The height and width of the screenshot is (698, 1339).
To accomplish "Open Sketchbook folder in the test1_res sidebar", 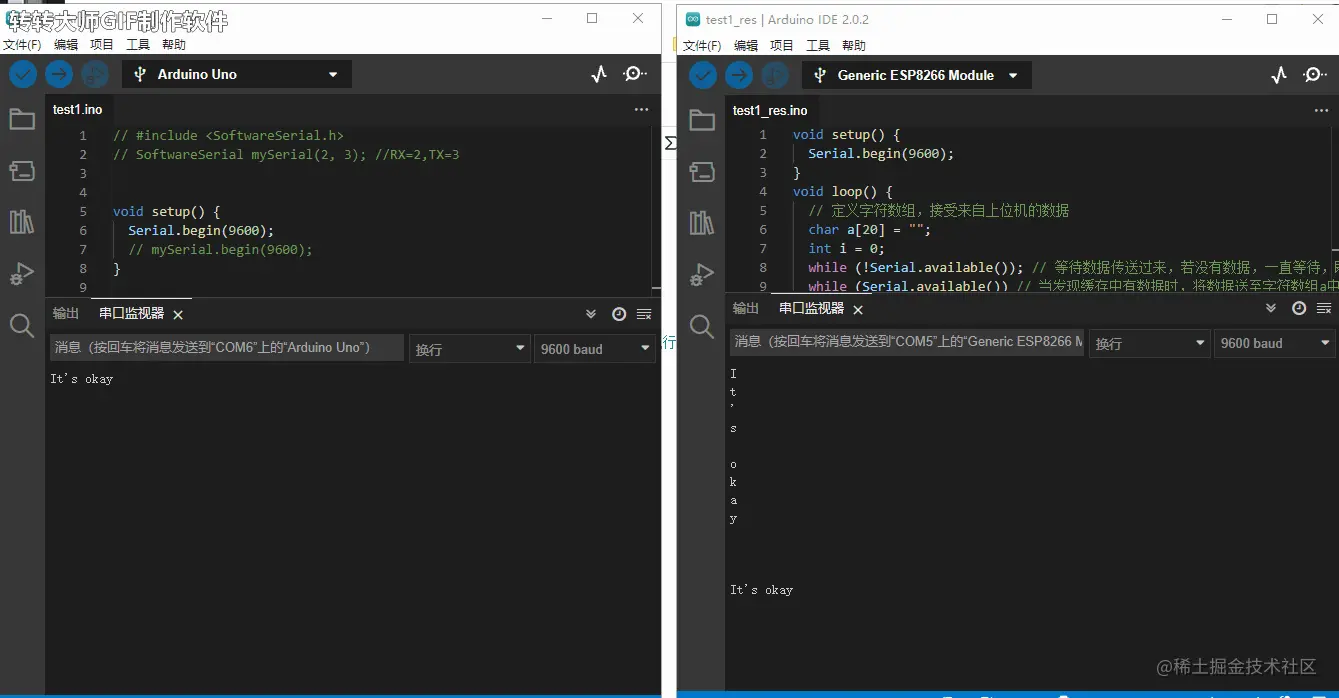I will (x=702, y=121).
